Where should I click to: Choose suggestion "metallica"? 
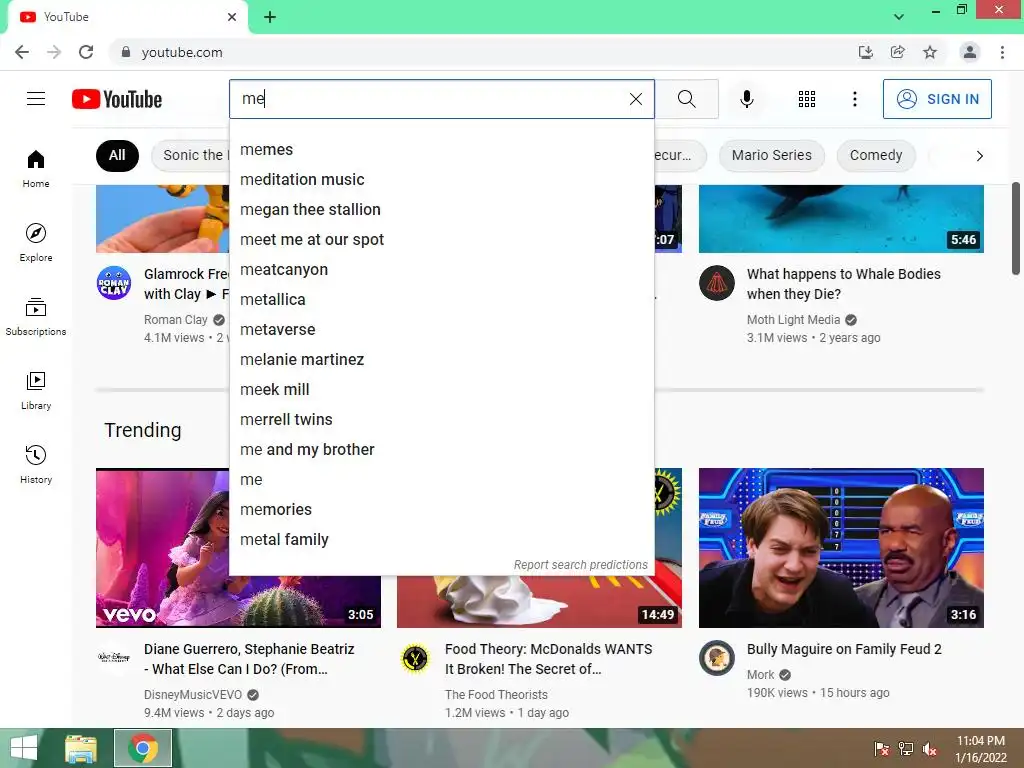[x=441, y=300]
